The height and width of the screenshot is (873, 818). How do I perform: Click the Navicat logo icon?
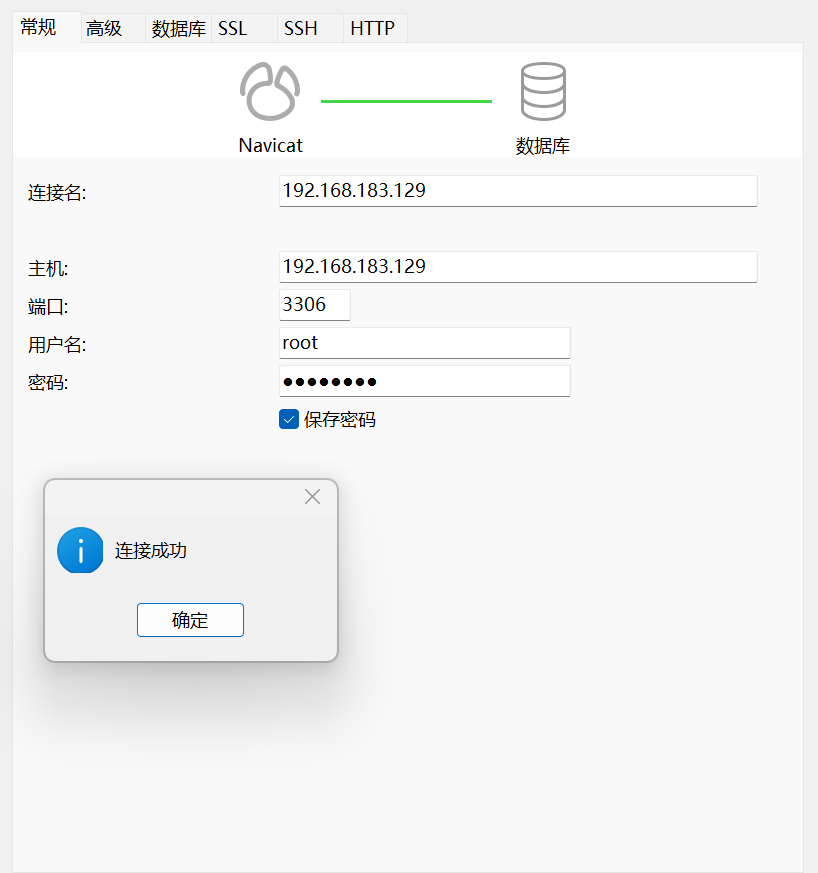click(270, 91)
